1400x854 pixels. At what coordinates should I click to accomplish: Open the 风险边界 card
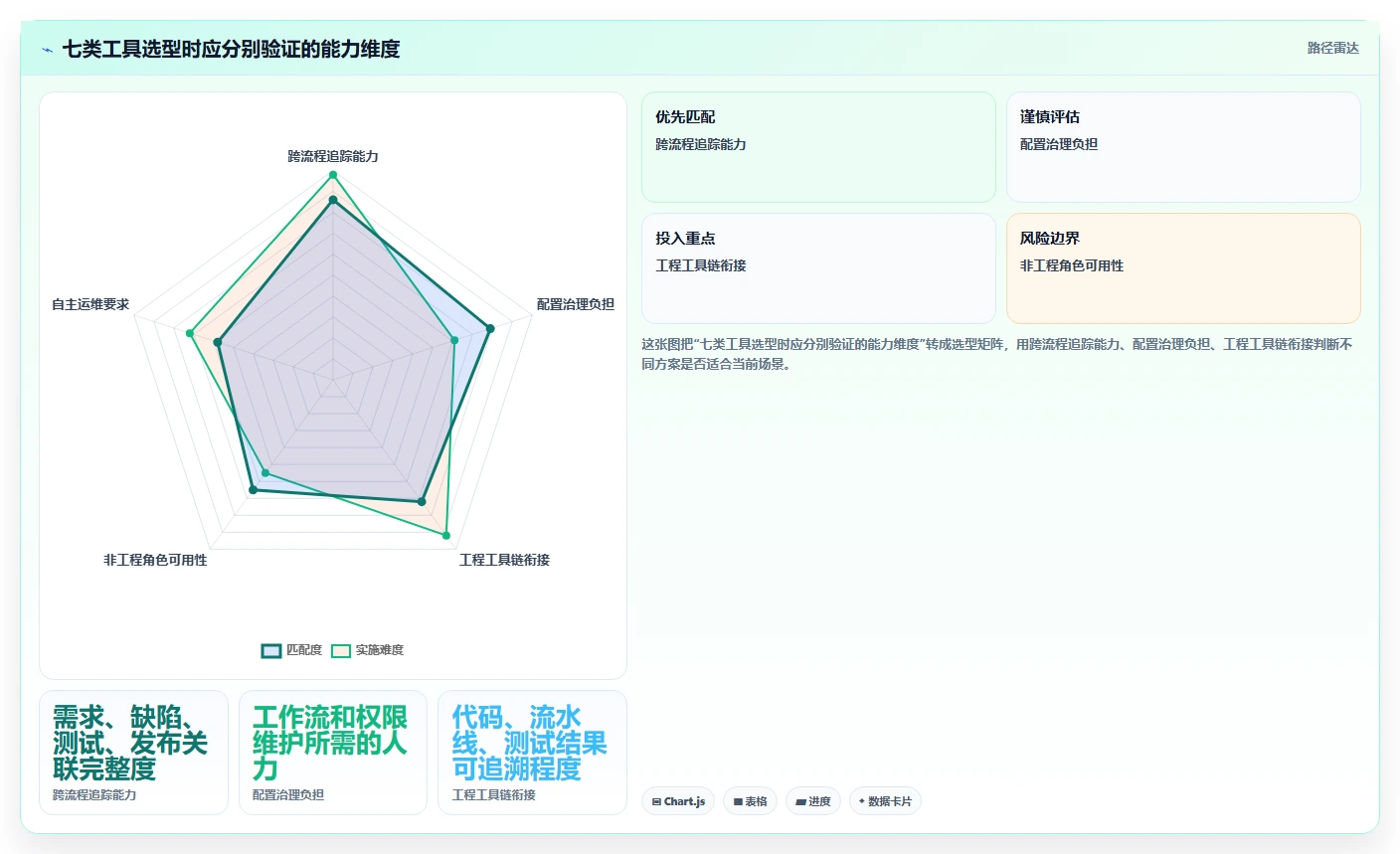coord(1183,268)
